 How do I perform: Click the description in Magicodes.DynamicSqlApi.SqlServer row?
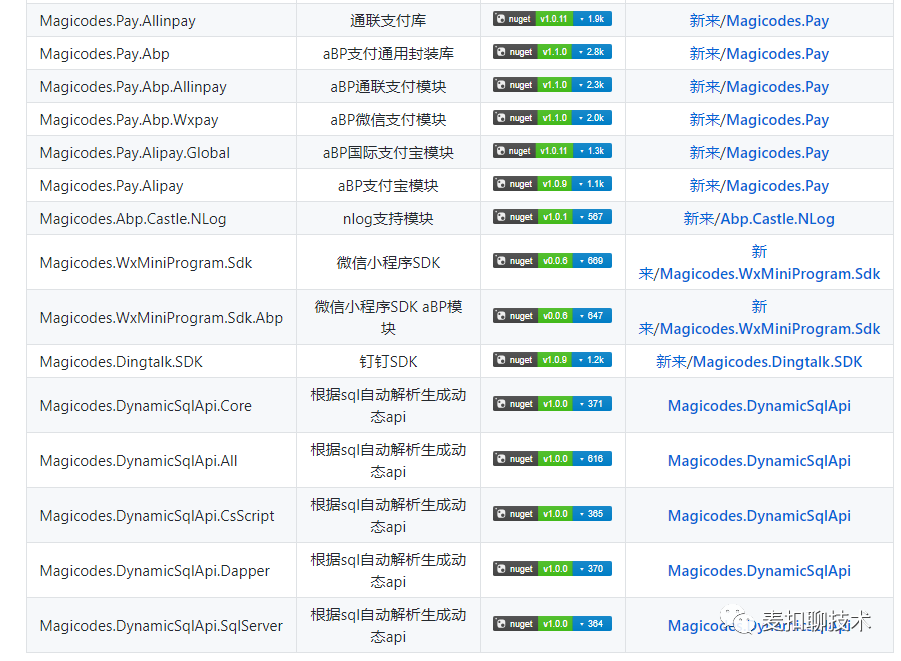click(x=388, y=626)
